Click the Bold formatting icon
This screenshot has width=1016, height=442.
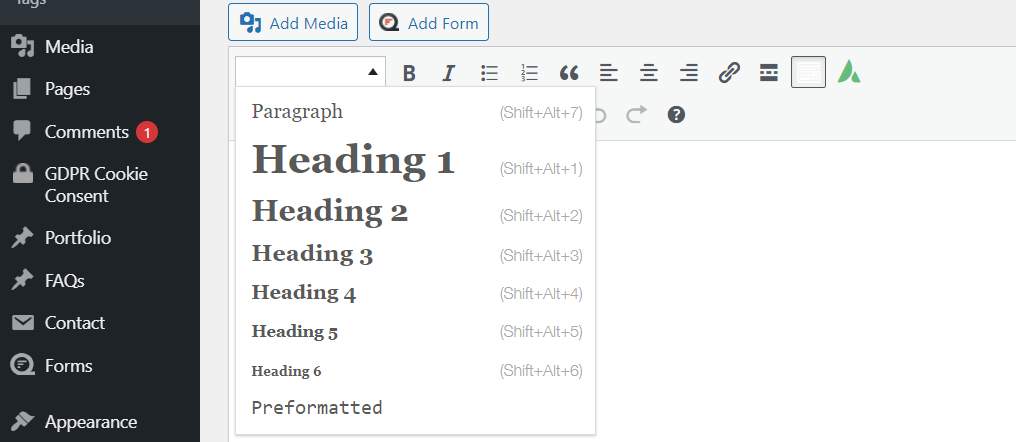coord(409,73)
